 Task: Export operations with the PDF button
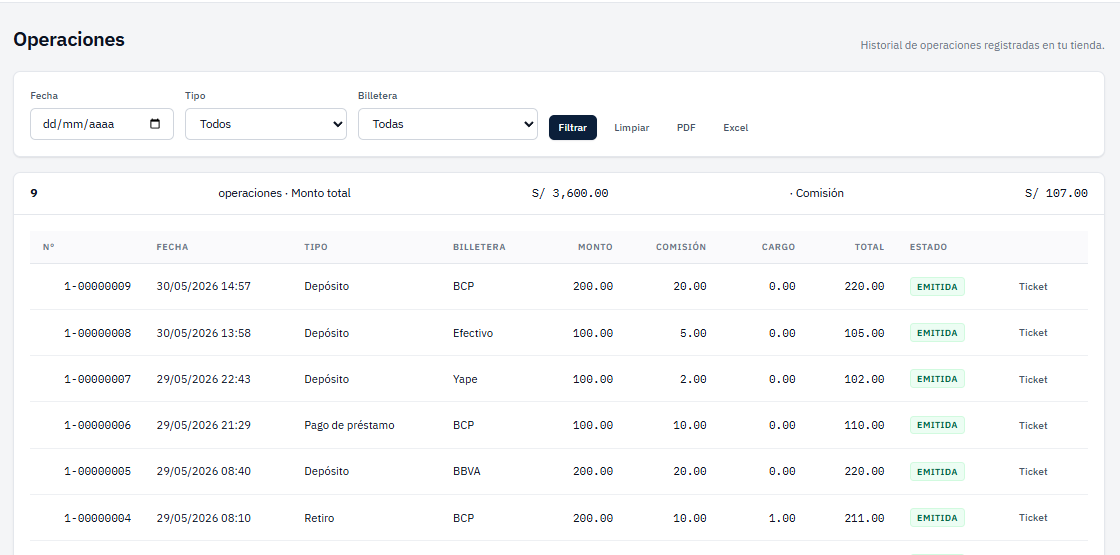pyautogui.click(x=686, y=127)
